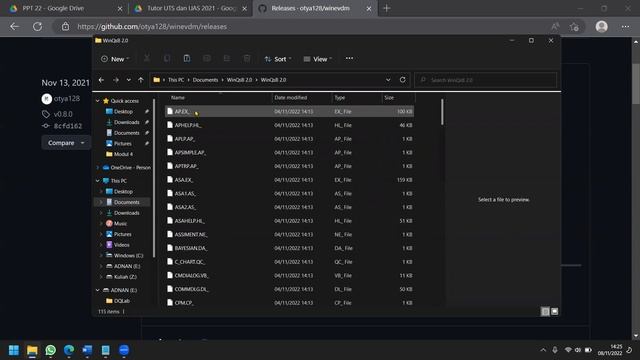
Task: Open the View dropdown menu
Action: tap(318, 59)
